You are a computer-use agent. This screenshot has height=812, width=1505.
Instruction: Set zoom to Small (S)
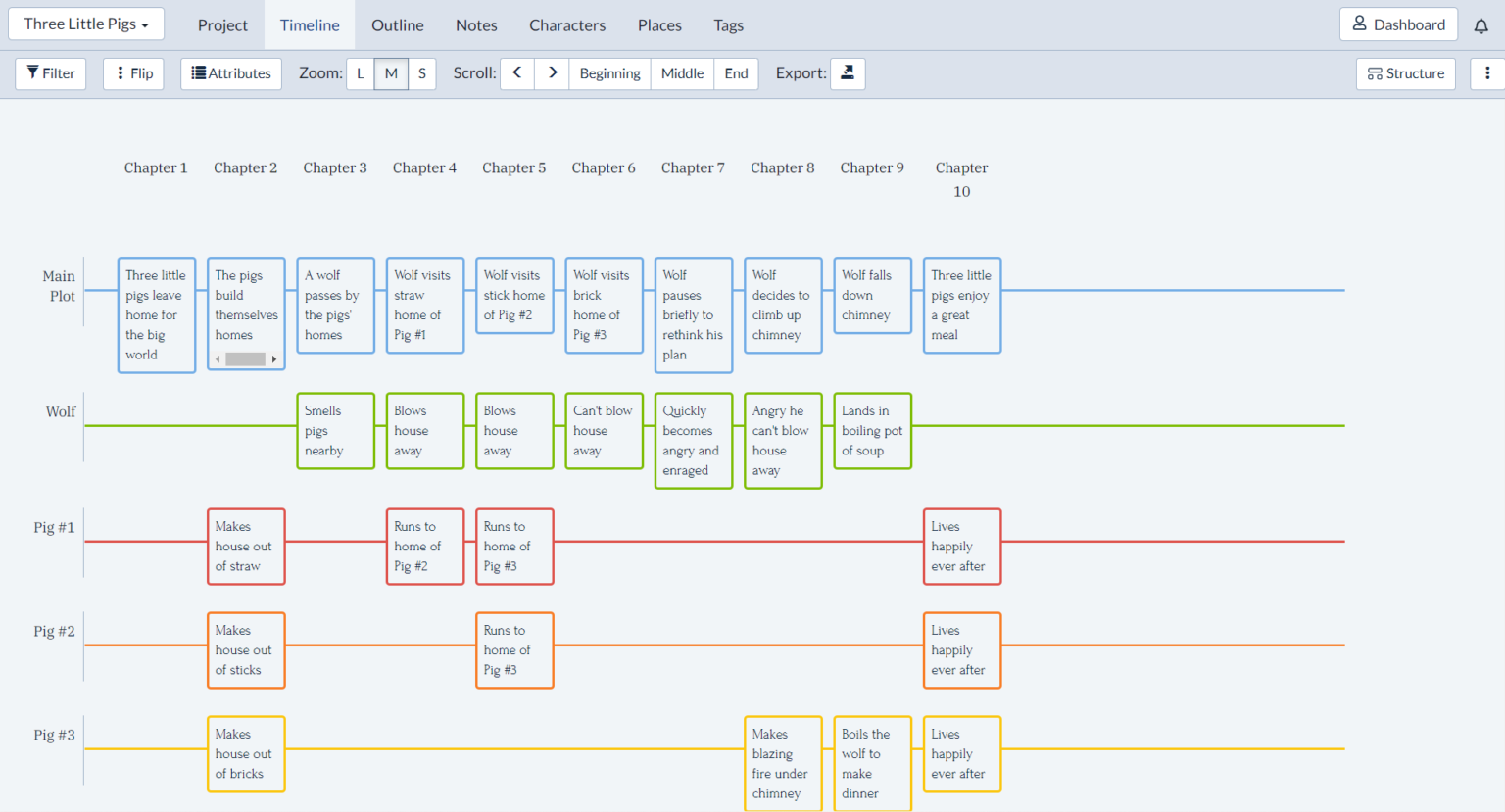click(x=421, y=73)
